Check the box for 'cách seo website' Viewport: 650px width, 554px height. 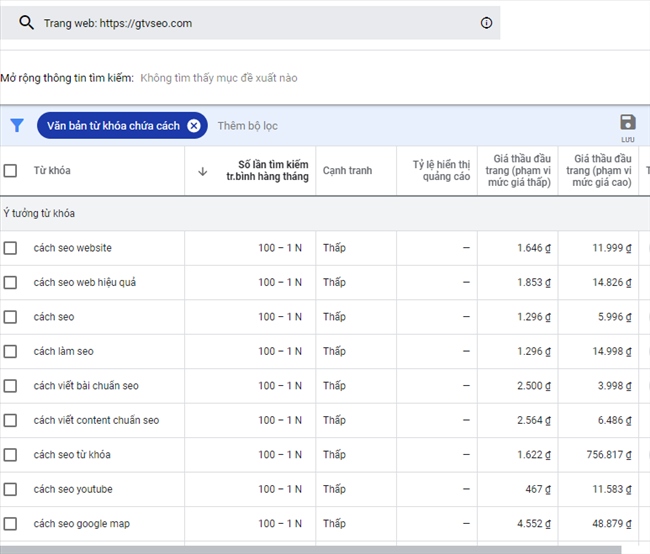pyautogui.click(x=10, y=248)
